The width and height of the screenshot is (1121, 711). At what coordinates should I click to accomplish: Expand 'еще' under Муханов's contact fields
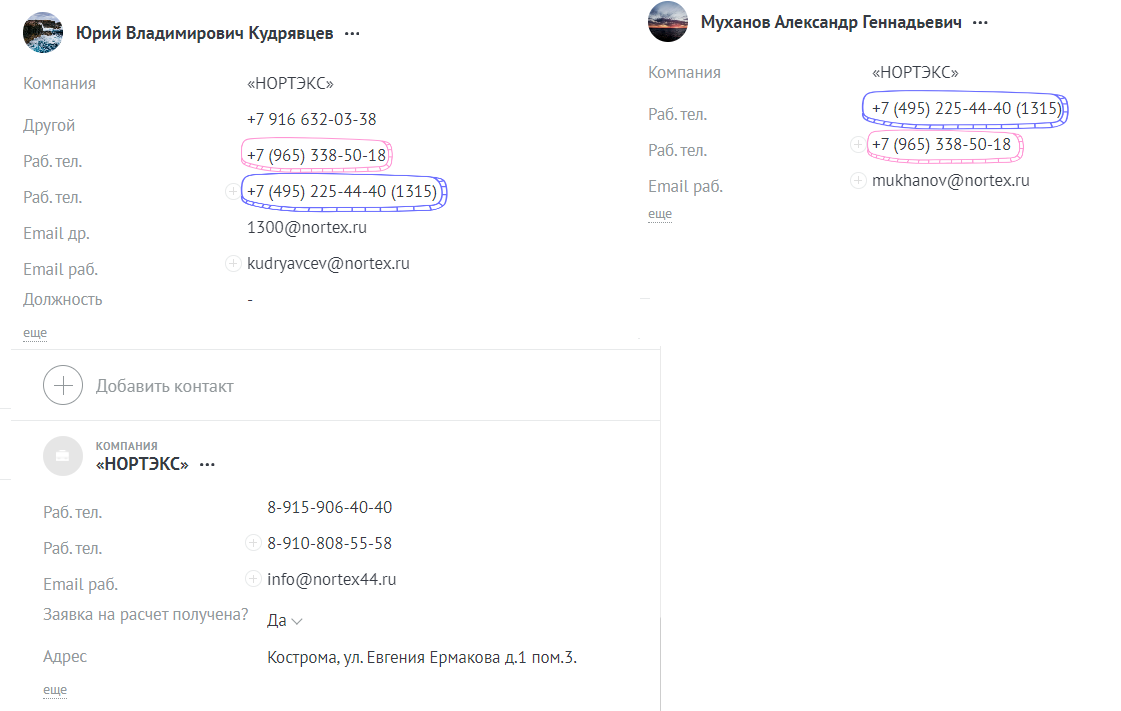[660, 214]
